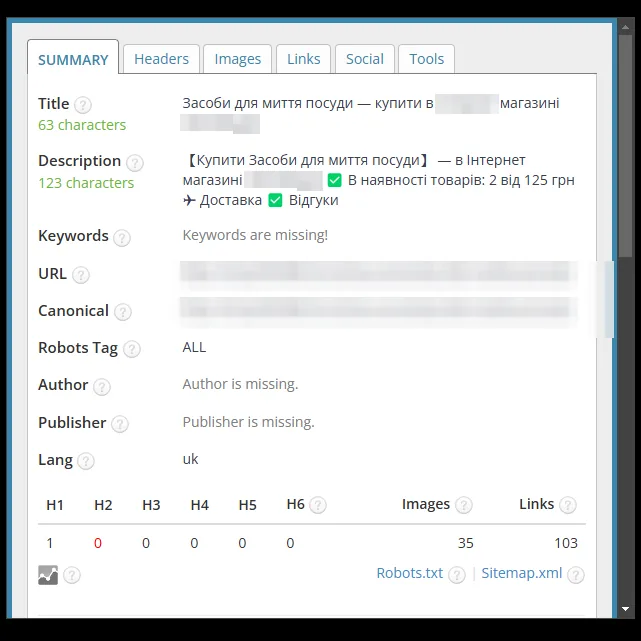Click the 'Keywords are missing!' message
The image size is (641, 641).
click(255, 235)
